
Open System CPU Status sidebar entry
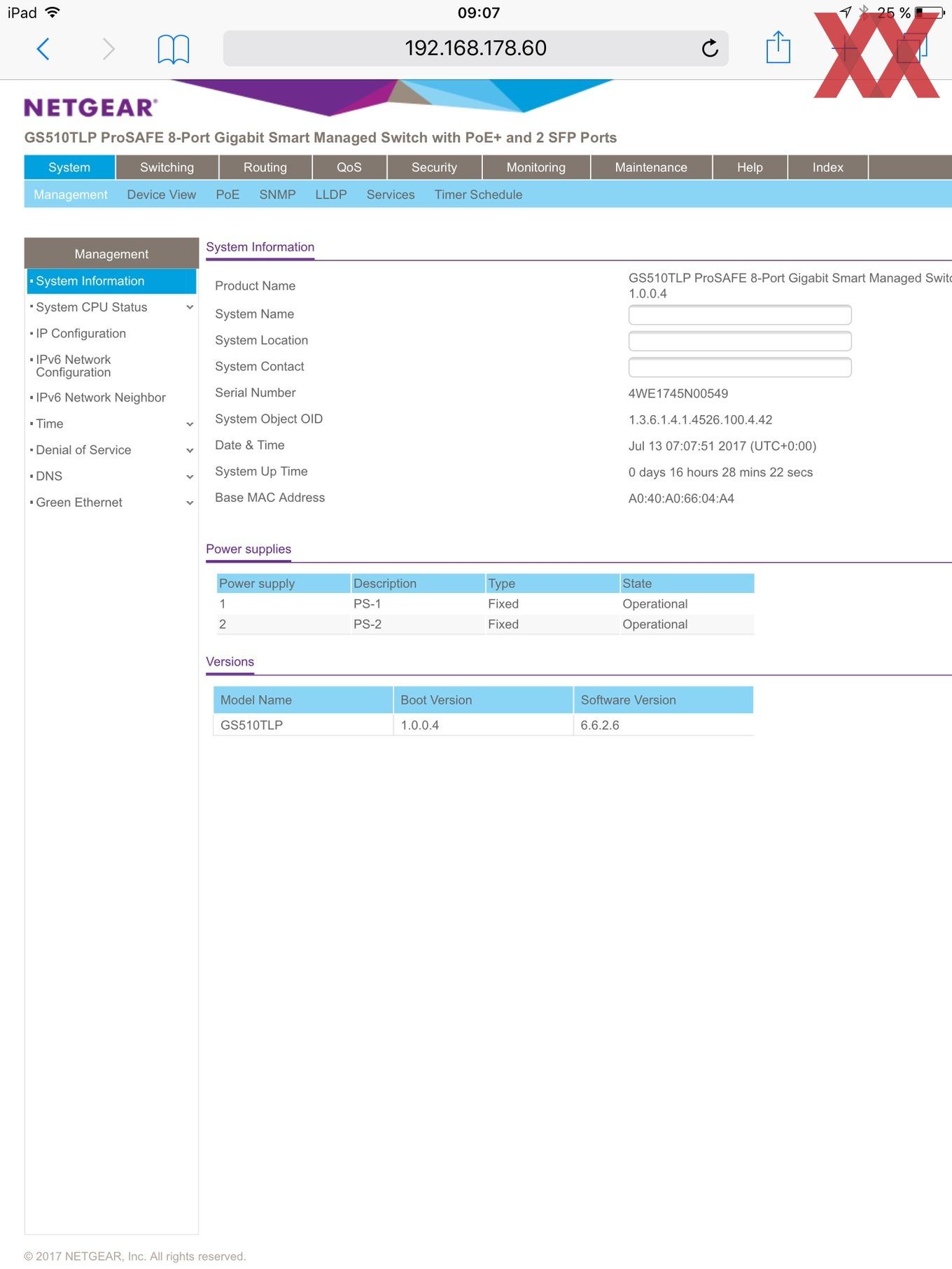click(92, 307)
